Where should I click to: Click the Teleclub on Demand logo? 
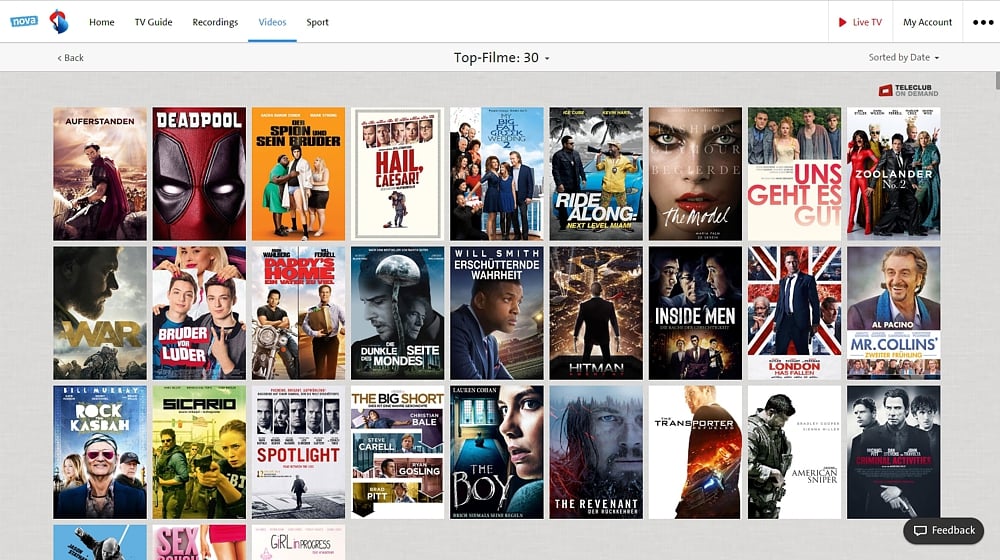click(908, 91)
